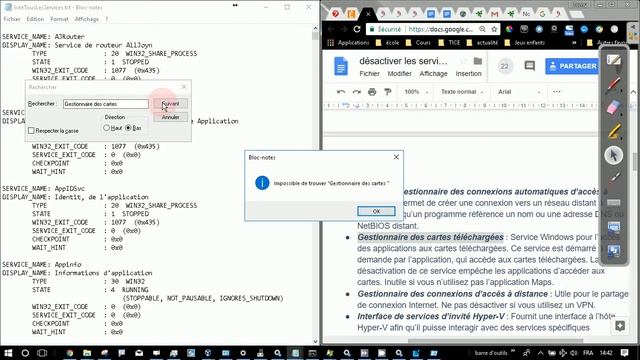The height and width of the screenshot is (360, 640).
Task: Open the TICE bookmark folder
Action: pos(450,42)
